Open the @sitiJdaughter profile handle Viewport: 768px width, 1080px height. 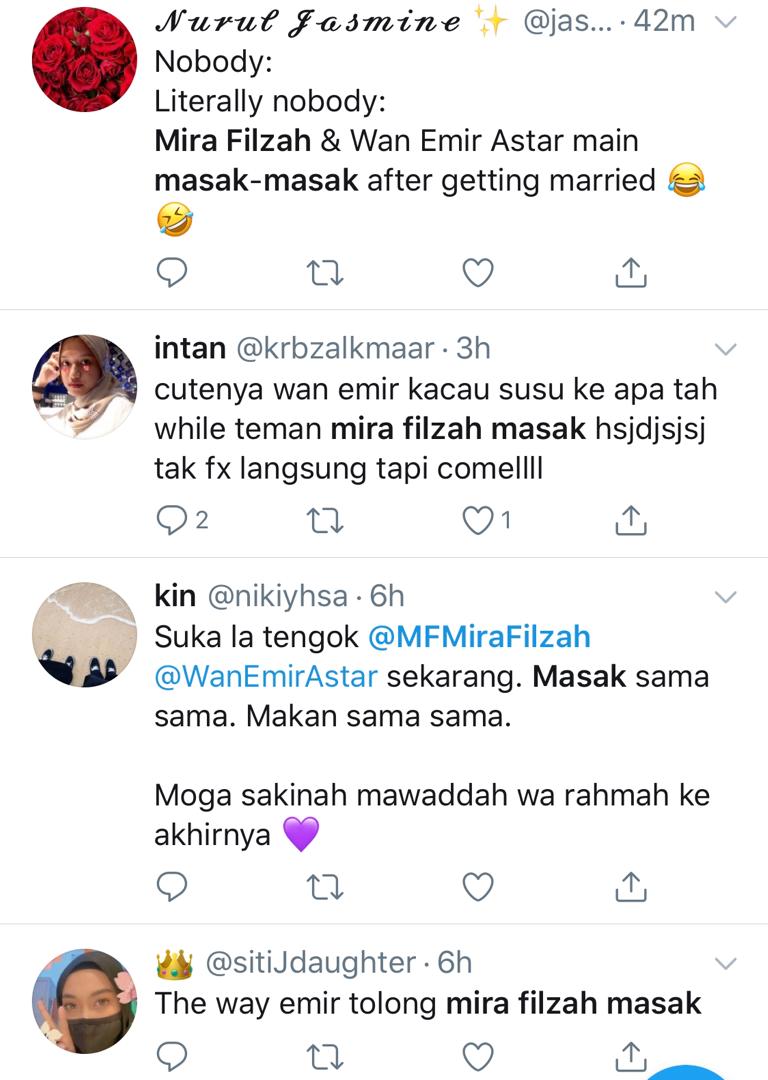click(310, 963)
